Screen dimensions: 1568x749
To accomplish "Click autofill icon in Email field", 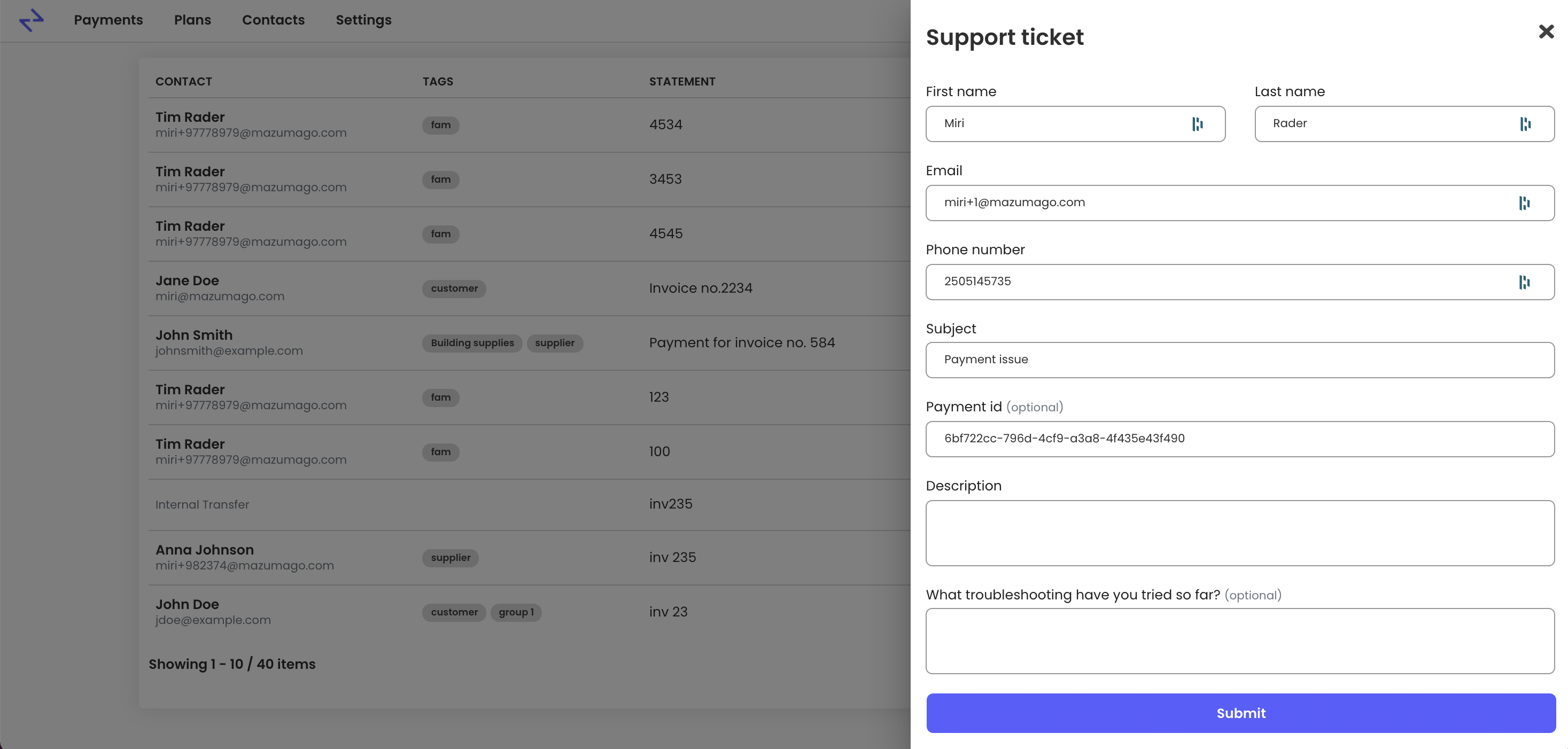I will point(1524,203).
